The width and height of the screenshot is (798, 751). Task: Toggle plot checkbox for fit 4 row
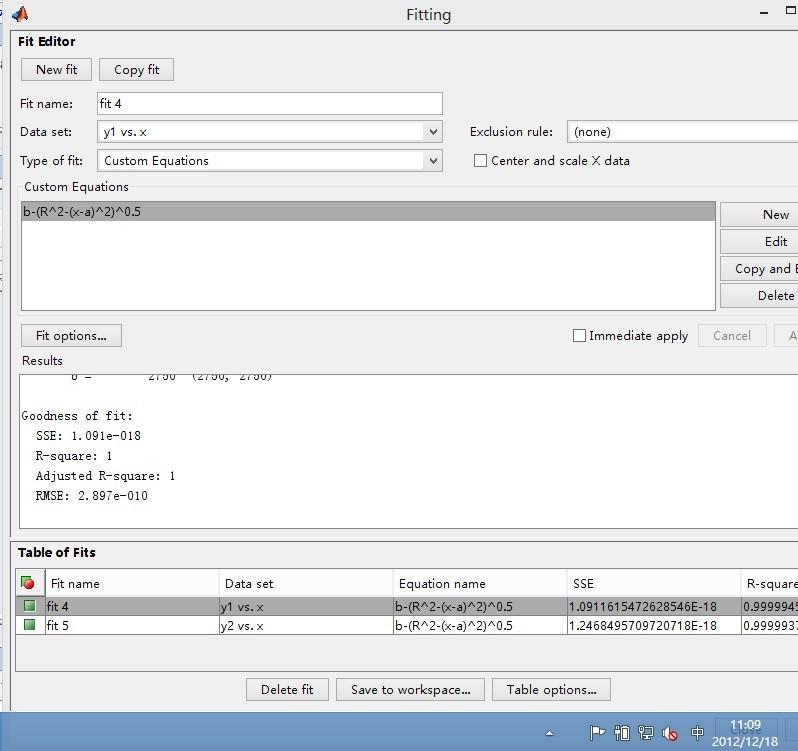[x=30, y=605]
